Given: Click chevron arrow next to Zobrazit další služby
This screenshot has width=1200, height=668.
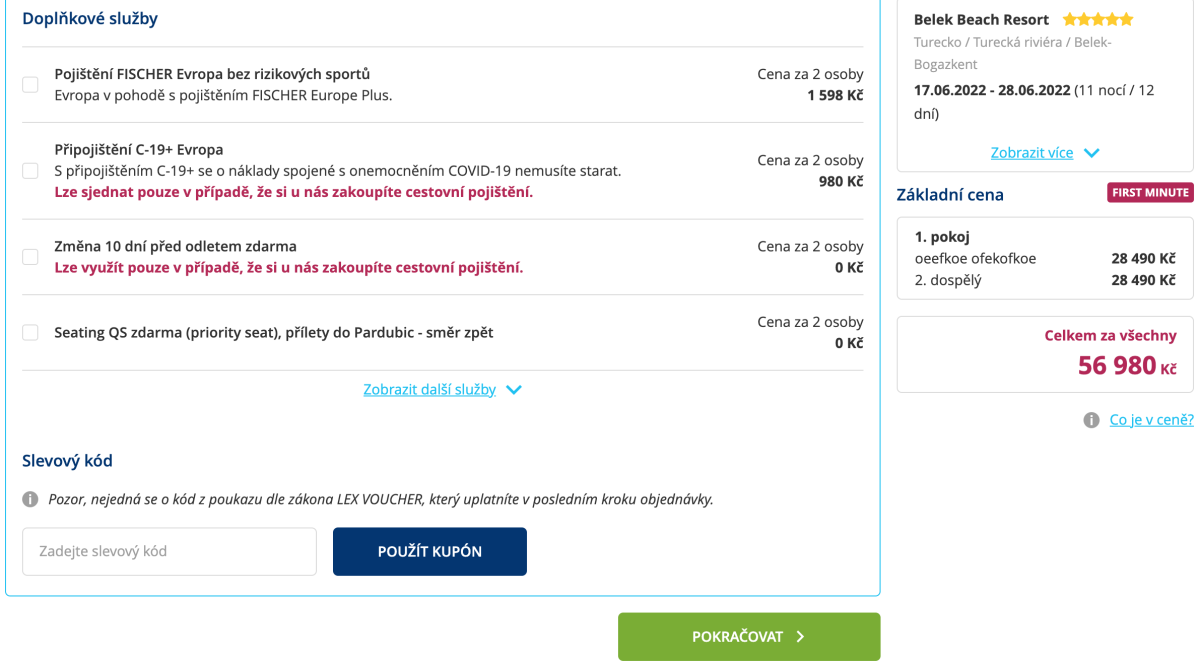Looking at the screenshot, I should pyautogui.click(x=514, y=390).
